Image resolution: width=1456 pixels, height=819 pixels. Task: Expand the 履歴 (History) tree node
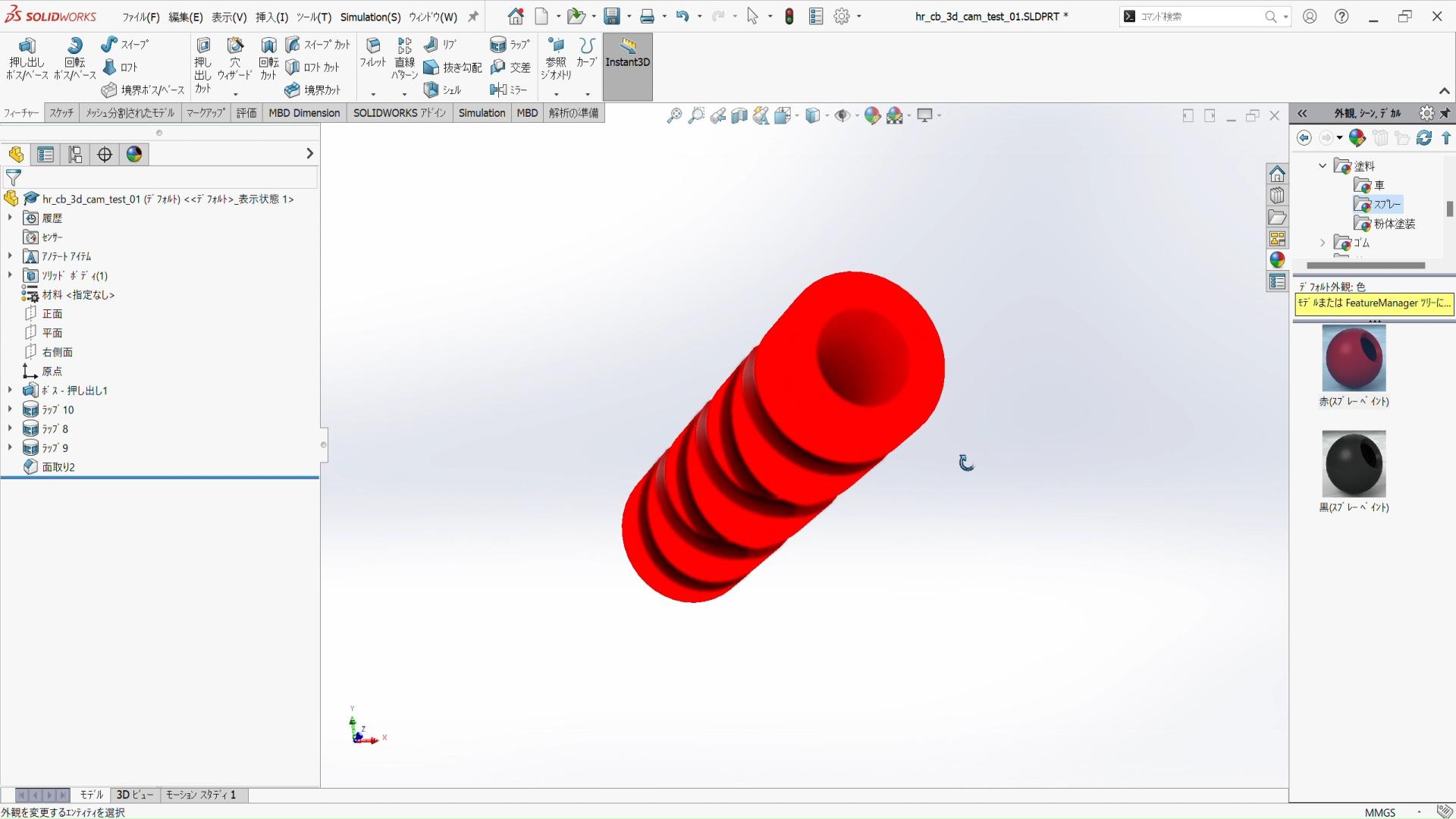pyautogui.click(x=10, y=218)
